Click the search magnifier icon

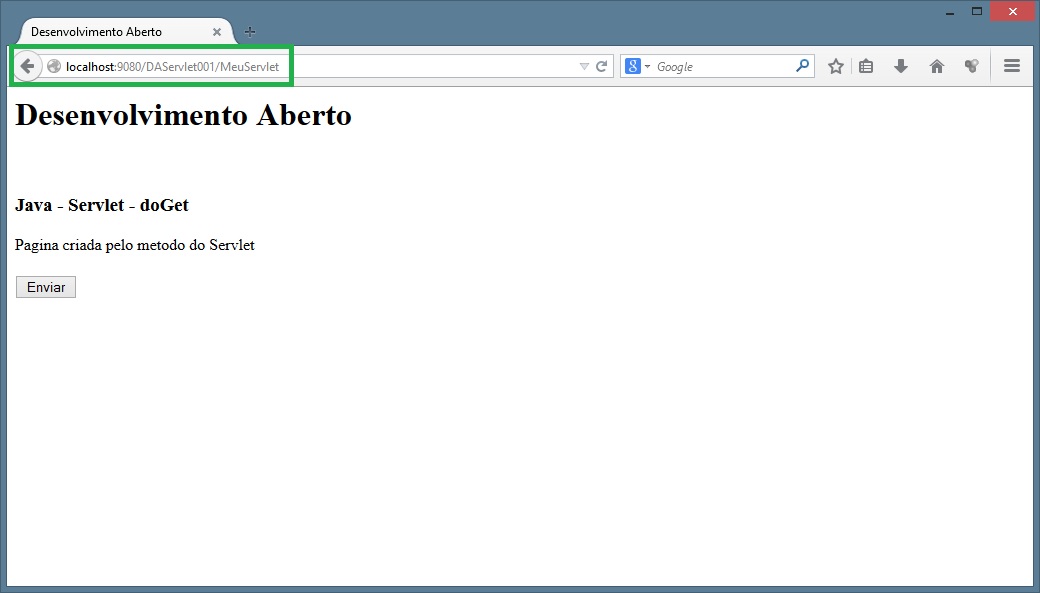[x=802, y=66]
